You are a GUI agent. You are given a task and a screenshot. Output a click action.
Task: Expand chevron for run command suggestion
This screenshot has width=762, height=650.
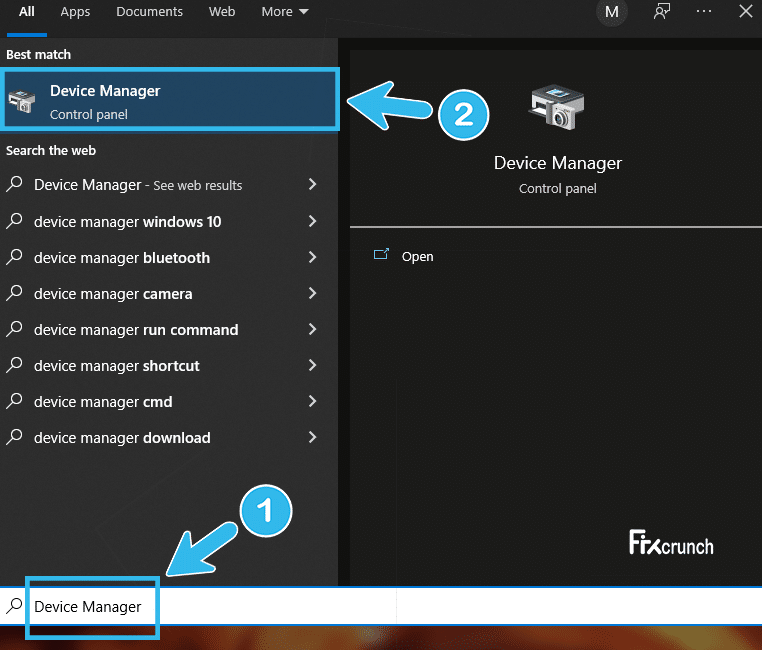tap(312, 329)
